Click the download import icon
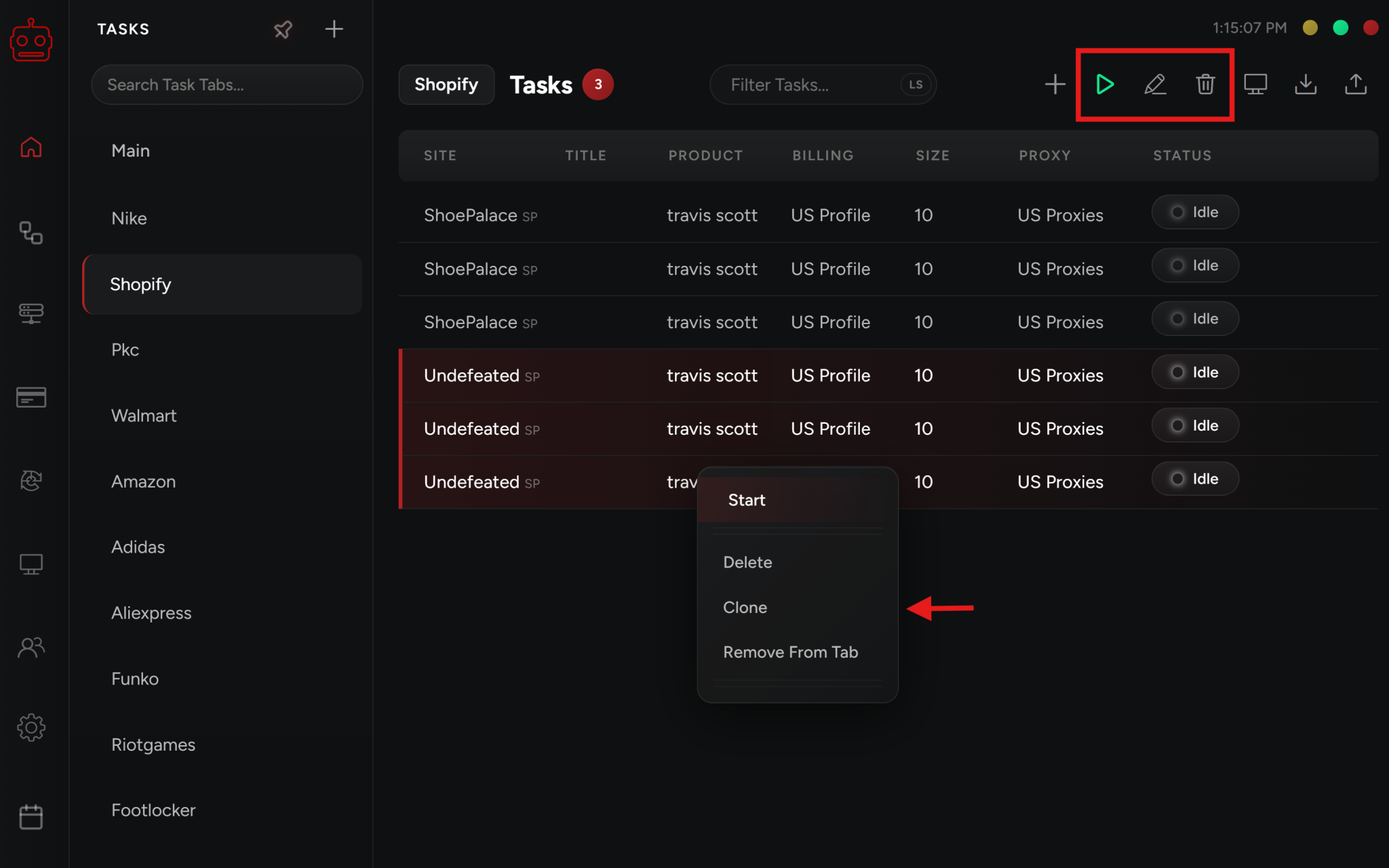This screenshot has width=1389, height=868. pyautogui.click(x=1306, y=85)
